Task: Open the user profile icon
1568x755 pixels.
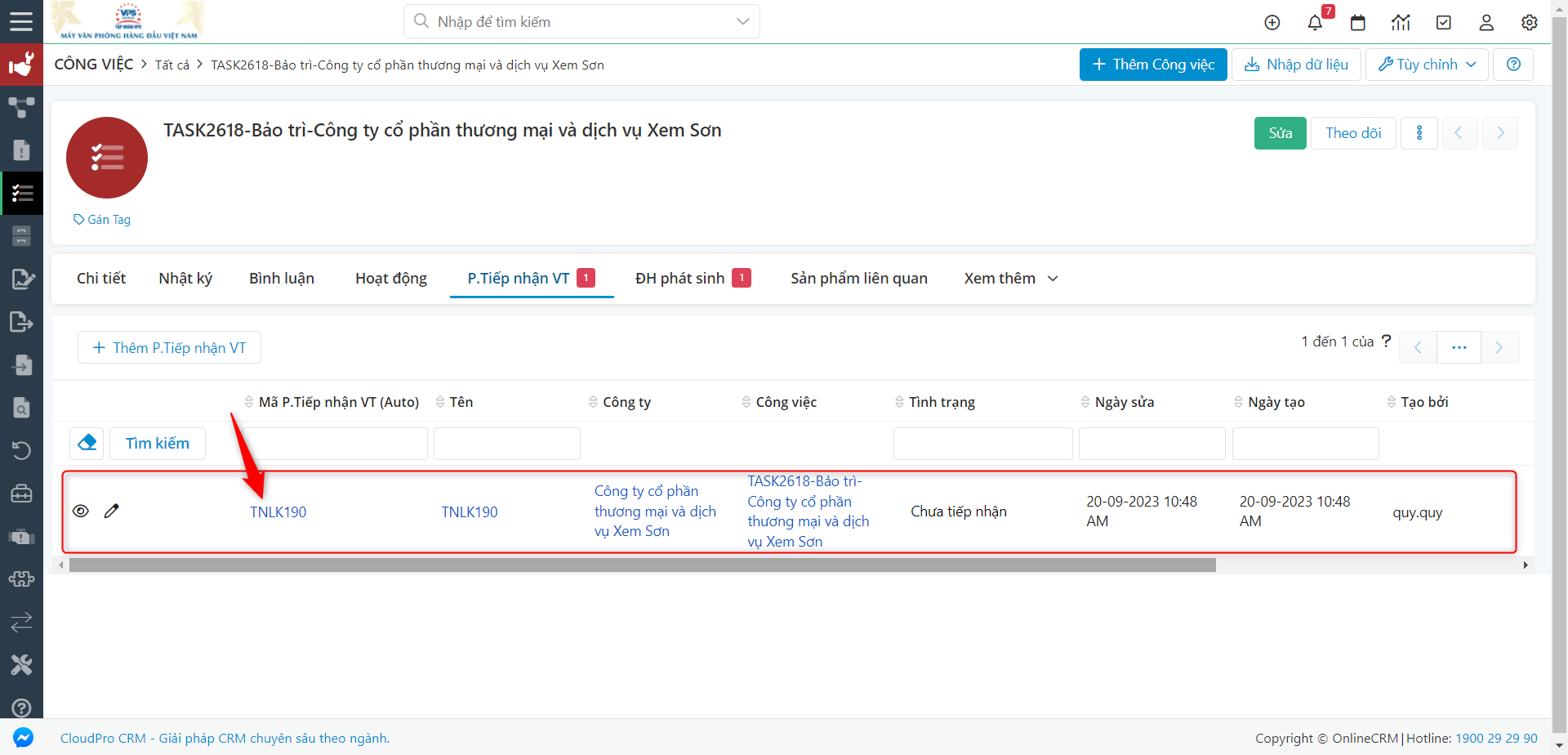Action: pyautogui.click(x=1486, y=23)
